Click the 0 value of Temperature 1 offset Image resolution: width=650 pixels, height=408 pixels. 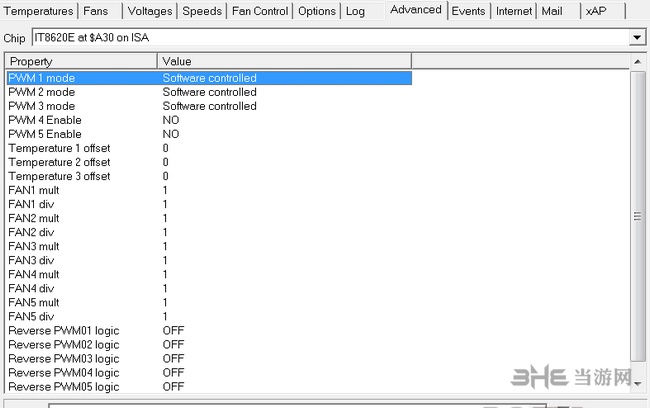[x=165, y=148]
